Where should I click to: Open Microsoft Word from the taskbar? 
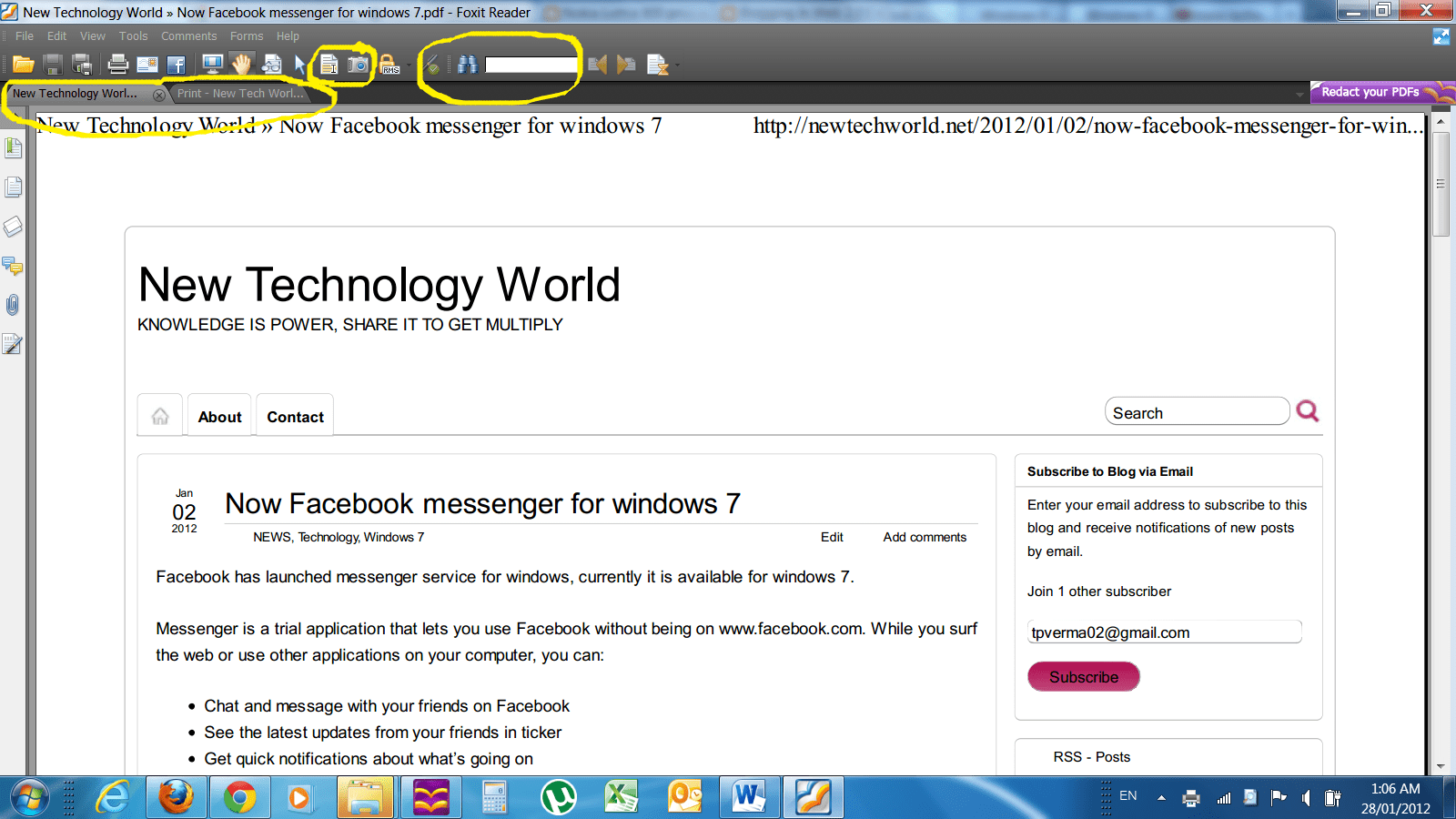pyautogui.click(x=749, y=798)
